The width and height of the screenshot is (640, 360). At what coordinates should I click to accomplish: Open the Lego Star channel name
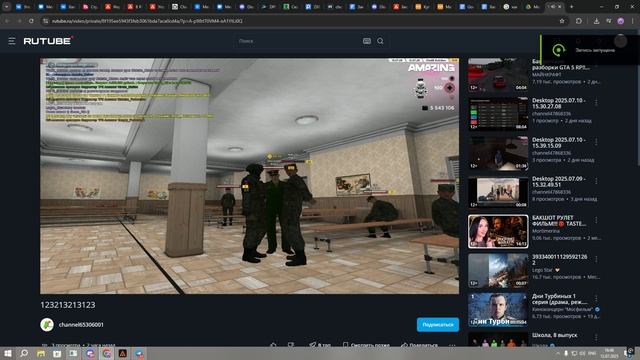542,270
